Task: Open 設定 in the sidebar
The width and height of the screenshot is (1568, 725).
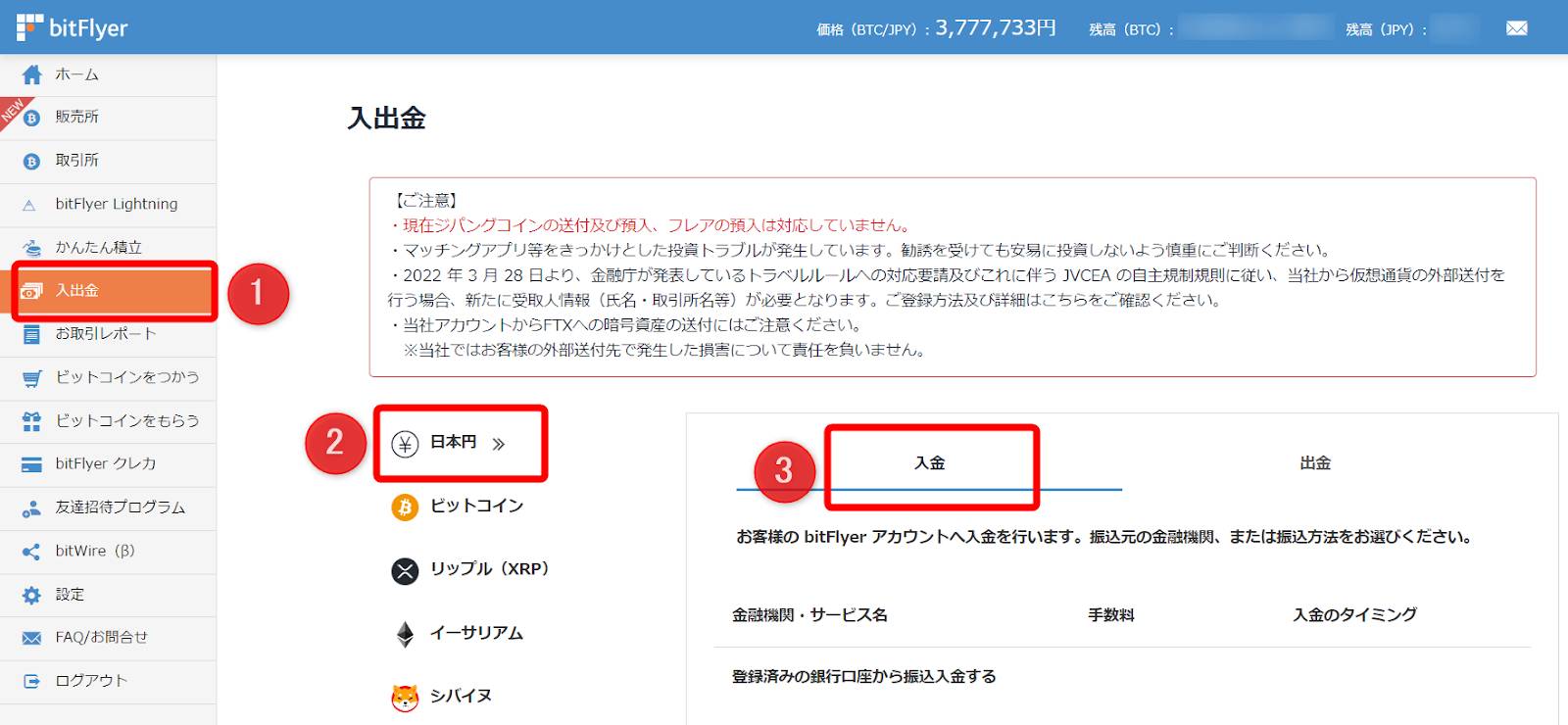Action: [109, 595]
